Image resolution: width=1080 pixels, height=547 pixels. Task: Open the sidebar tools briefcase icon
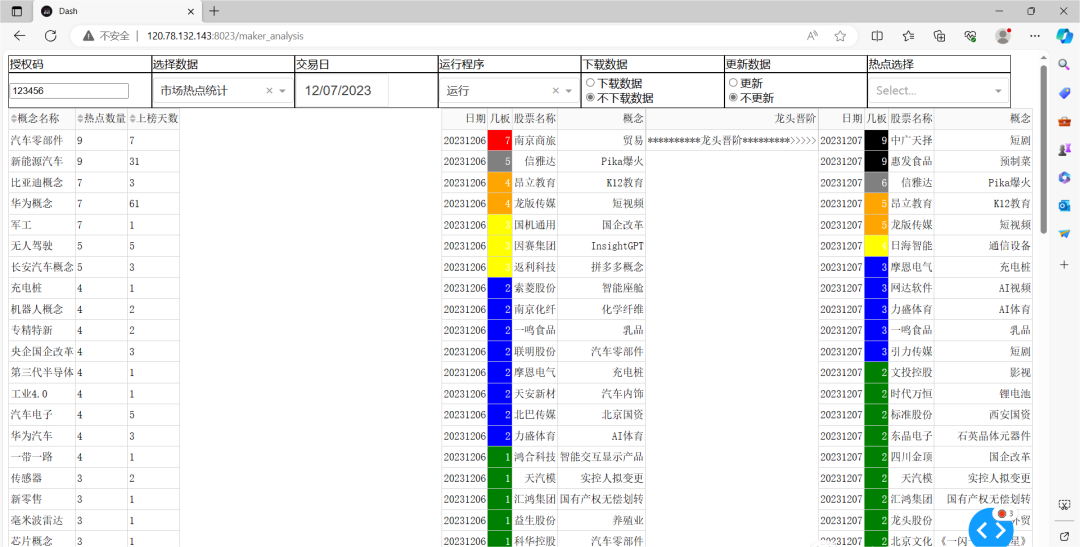pos(1064,121)
